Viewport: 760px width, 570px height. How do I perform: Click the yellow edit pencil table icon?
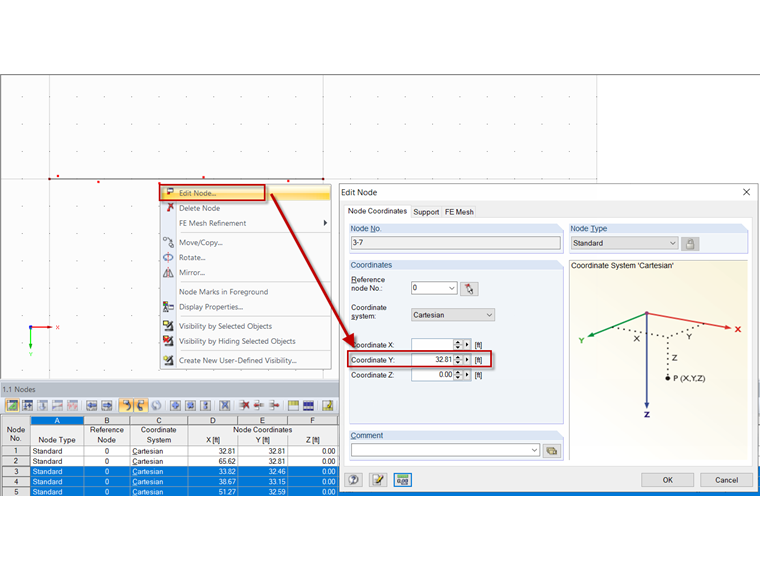tap(328, 405)
